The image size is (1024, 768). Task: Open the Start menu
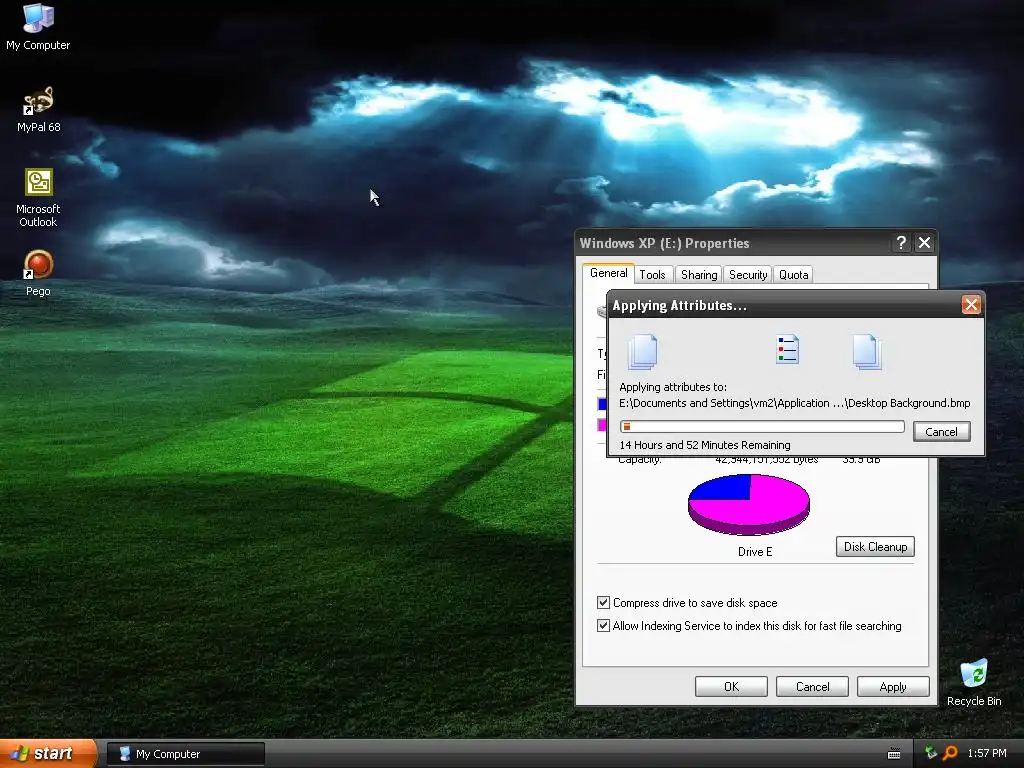click(48, 753)
